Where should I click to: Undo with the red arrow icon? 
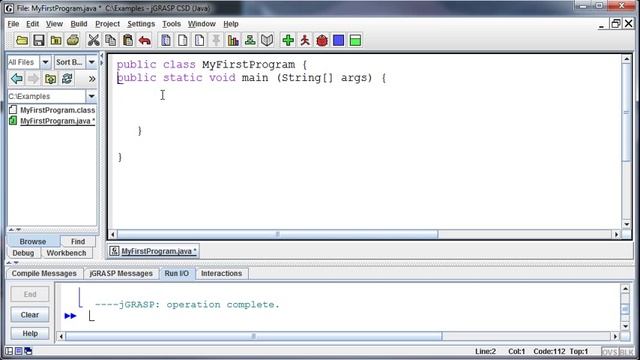pyautogui.click(x=144, y=40)
